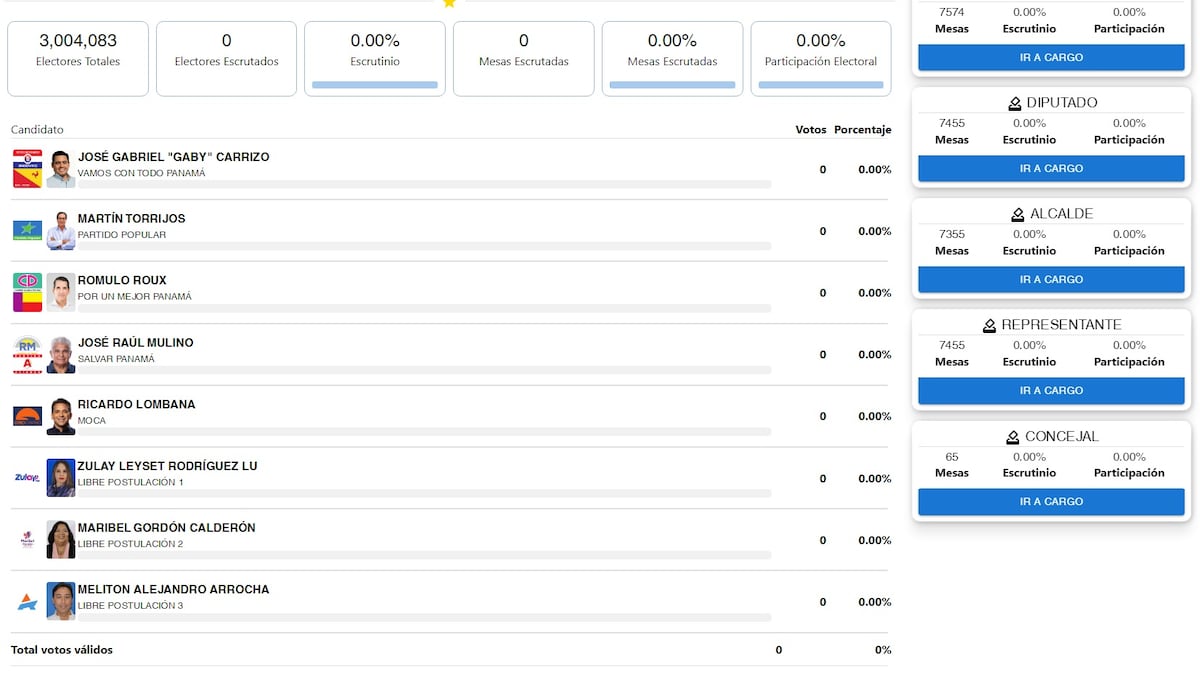Viewport: 1200px width, 677px height.
Task: Click Martín Torrijos' Partido Popular star logo
Action: (x=27, y=231)
